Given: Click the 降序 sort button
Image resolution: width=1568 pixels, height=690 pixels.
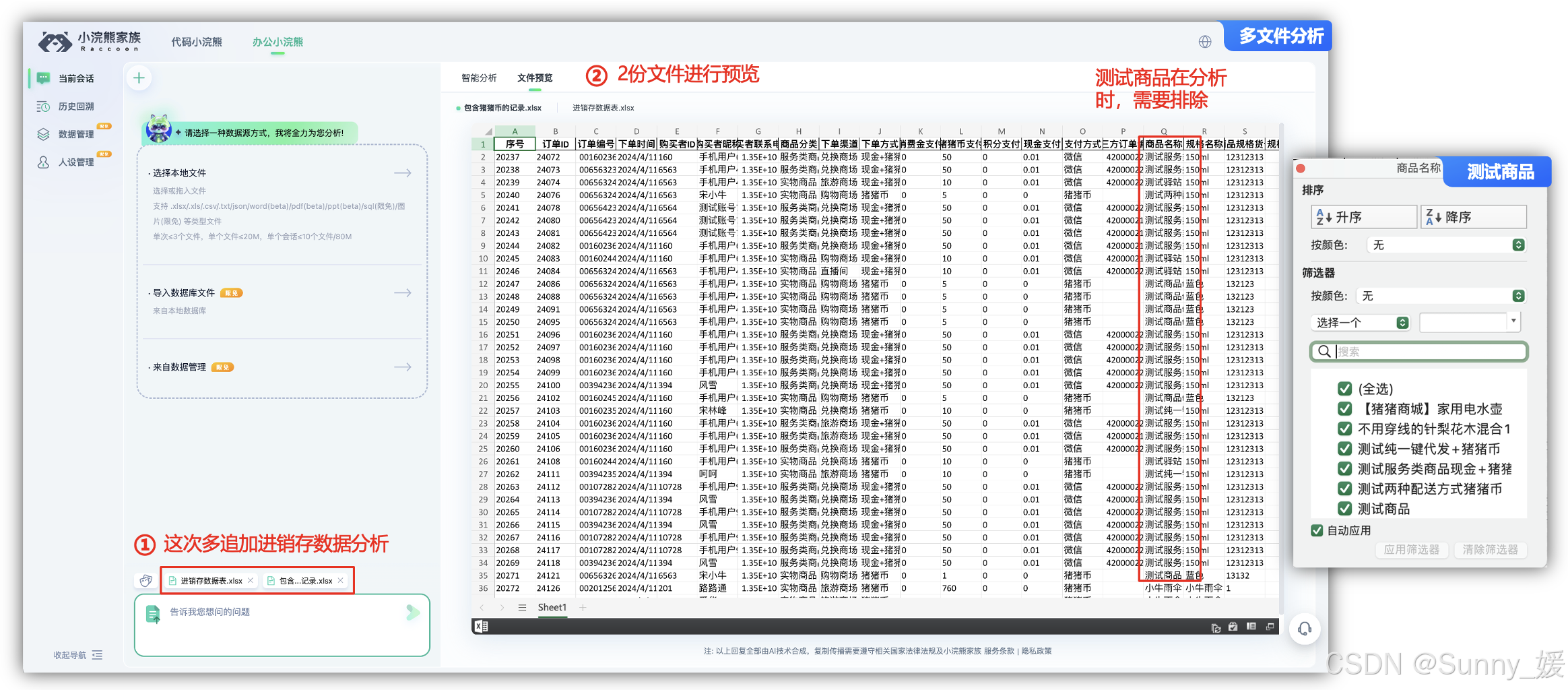Looking at the screenshot, I should pos(1473,217).
